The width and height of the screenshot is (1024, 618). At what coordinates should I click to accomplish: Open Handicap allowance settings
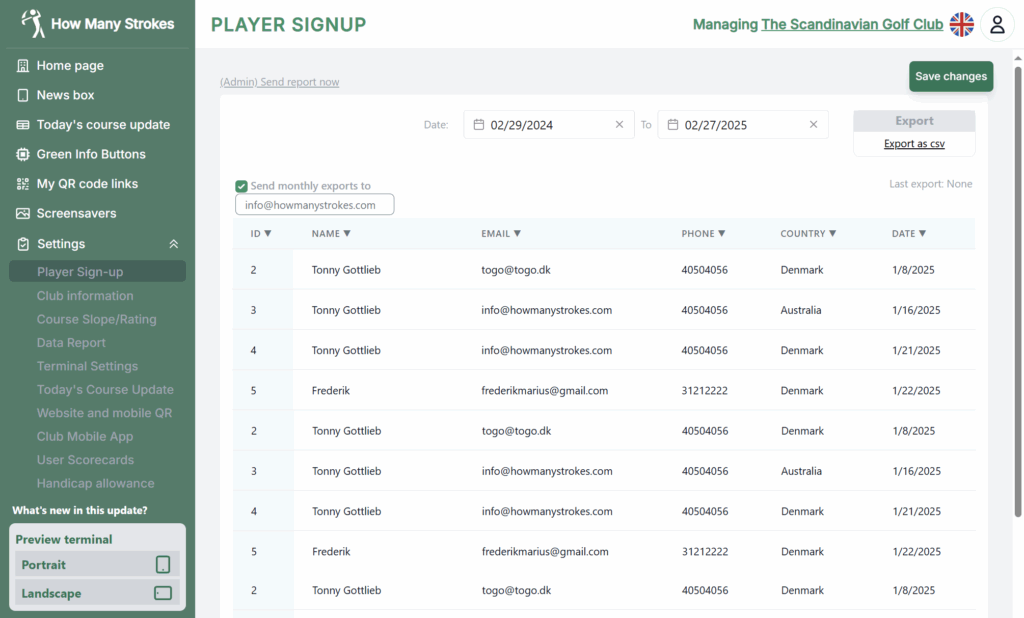pos(95,483)
